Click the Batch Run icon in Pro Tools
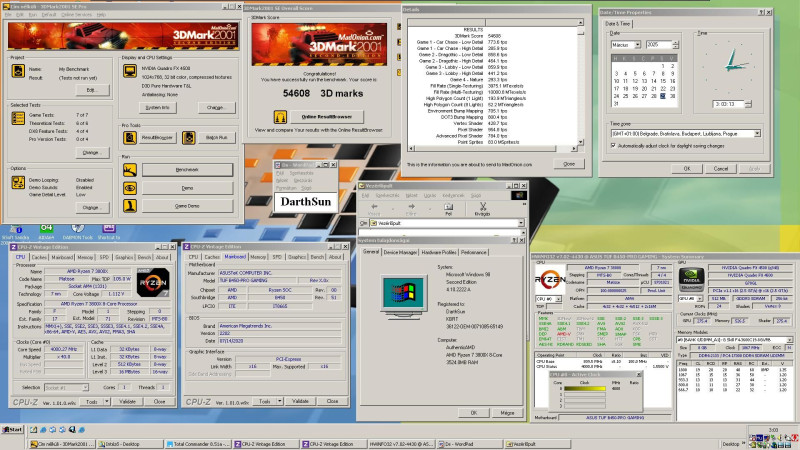 point(189,137)
